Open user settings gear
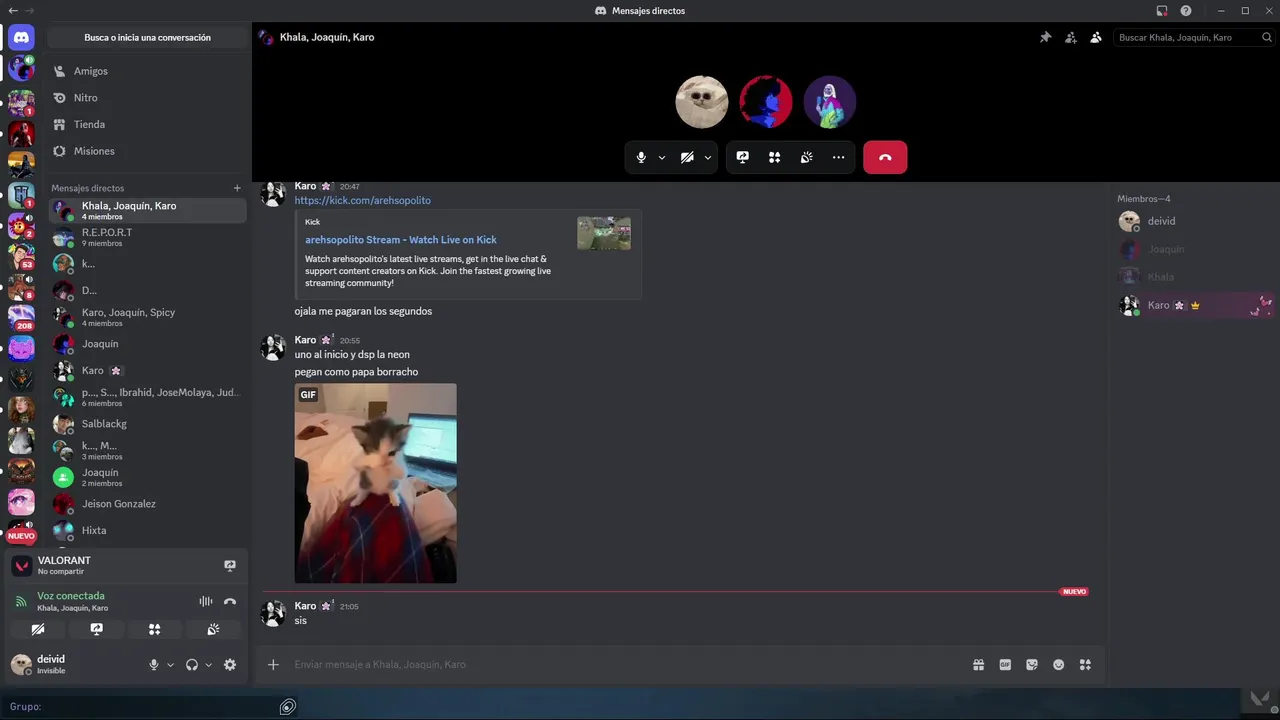The height and width of the screenshot is (720, 1280). (x=230, y=665)
